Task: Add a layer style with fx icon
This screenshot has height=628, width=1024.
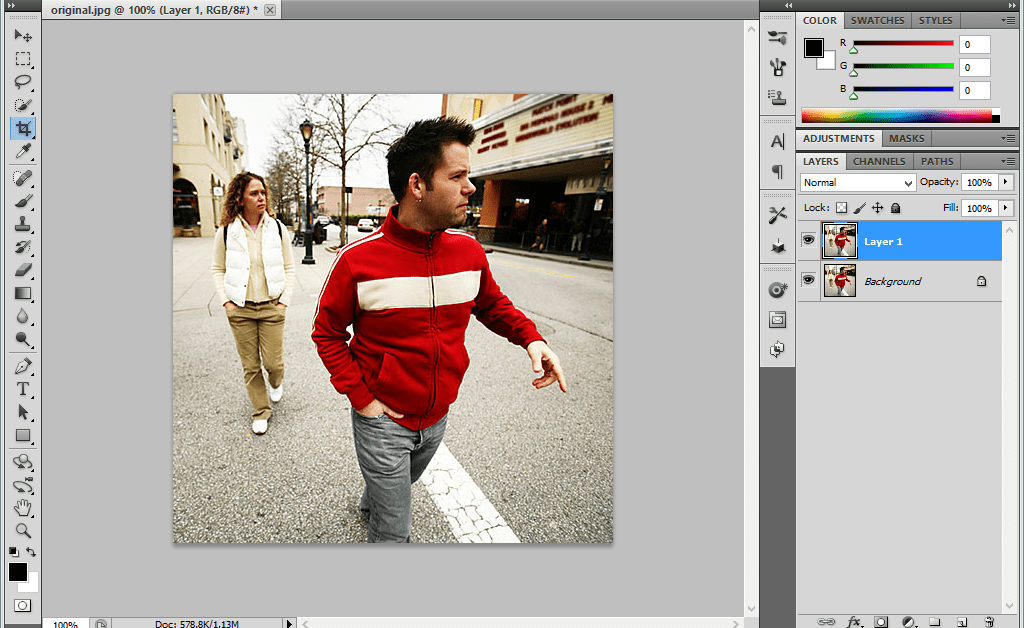Action: [854, 621]
